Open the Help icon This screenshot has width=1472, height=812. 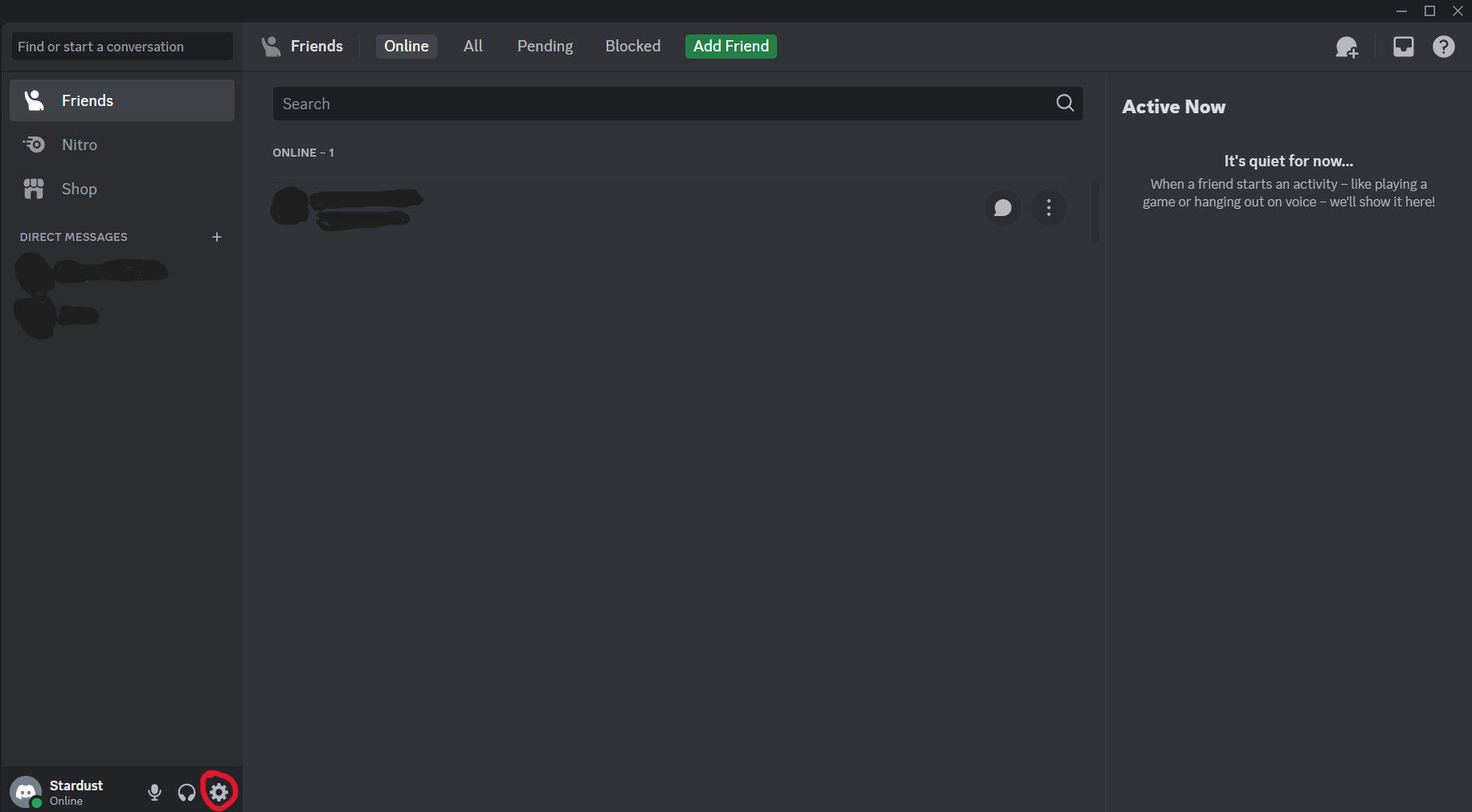(x=1443, y=47)
